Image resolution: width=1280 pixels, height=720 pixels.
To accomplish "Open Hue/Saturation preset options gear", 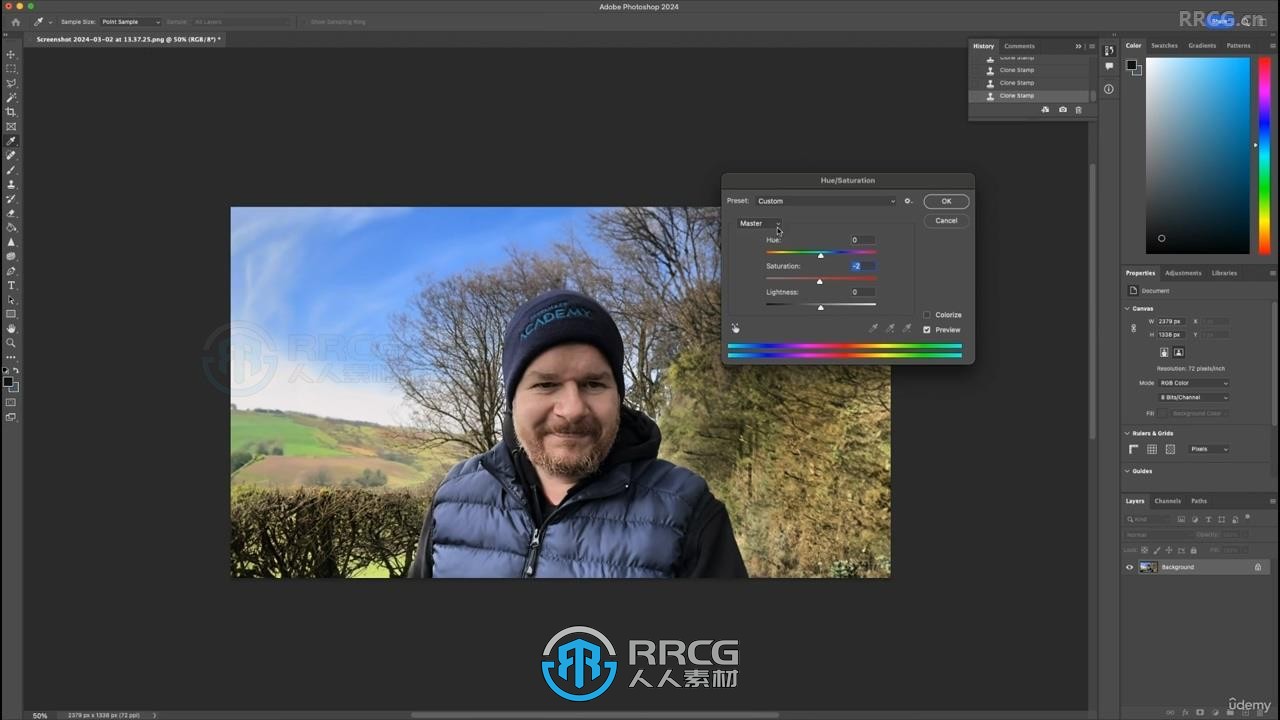I will (x=908, y=201).
